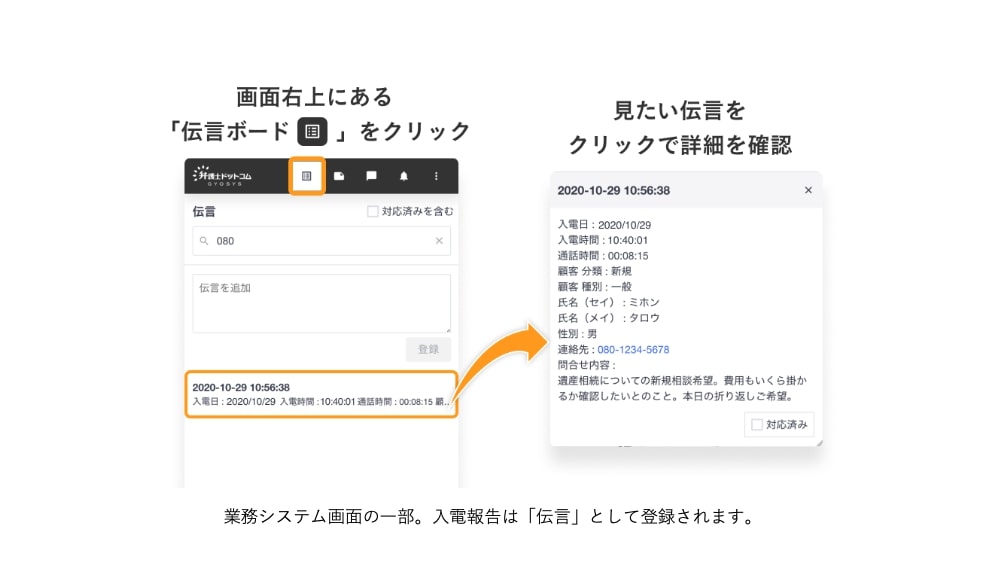The width and height of the screenshot is (1000, 580).
Task: Open the message board icon in the header
Action: tap(307, 175)
